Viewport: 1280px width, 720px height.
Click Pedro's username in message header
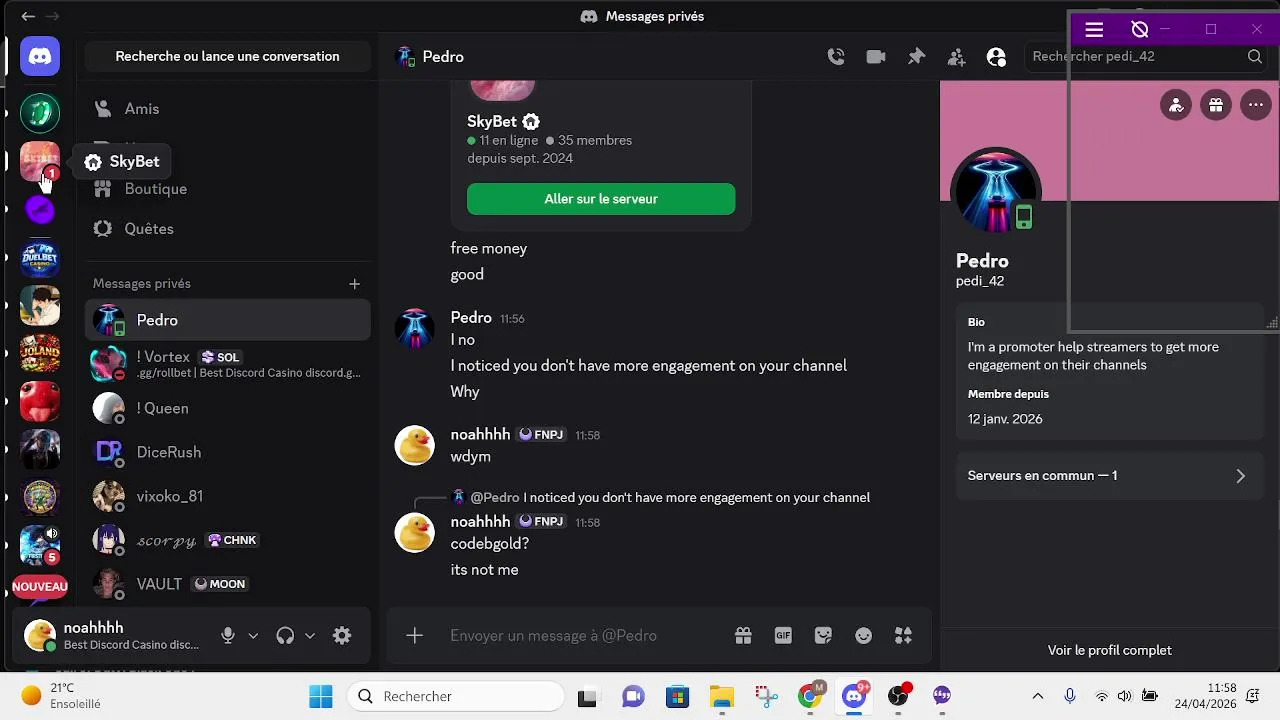(471, 318)
